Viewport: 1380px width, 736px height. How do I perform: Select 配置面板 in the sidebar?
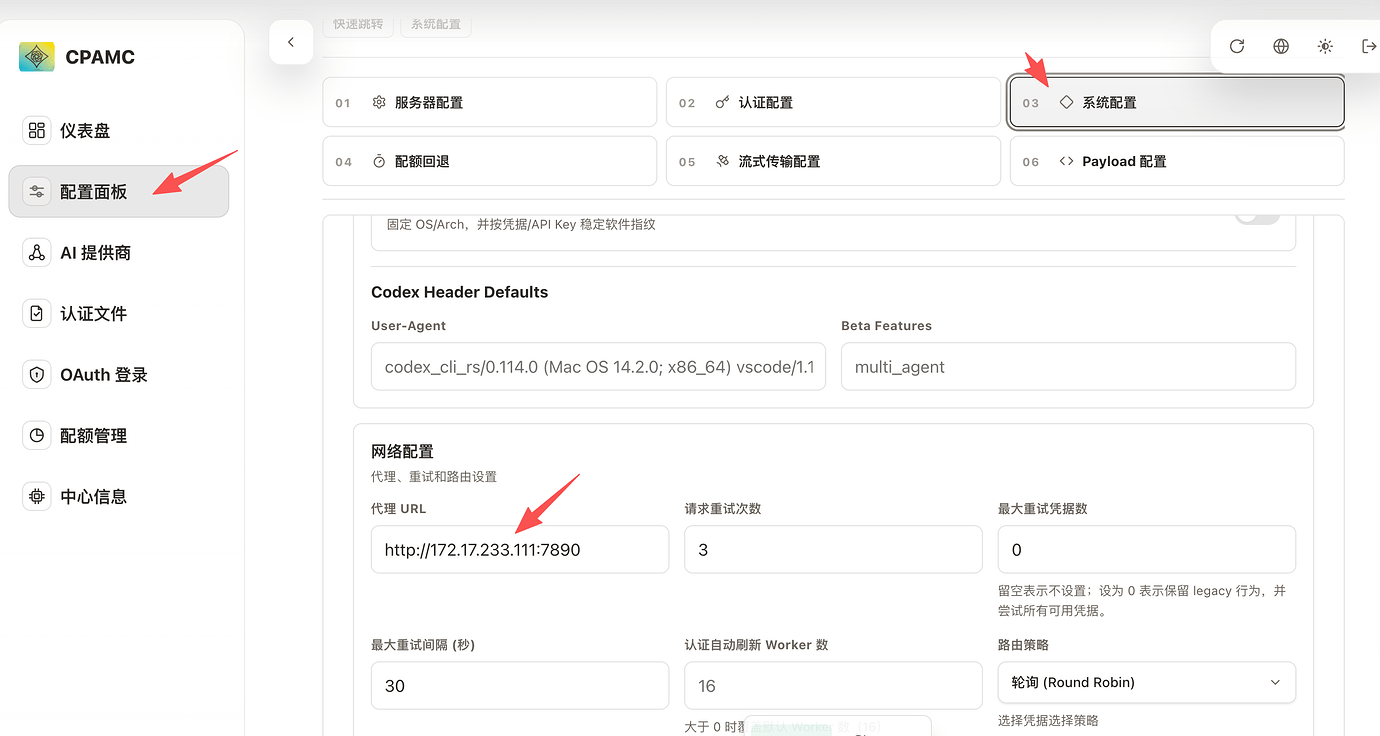[119, 191]
